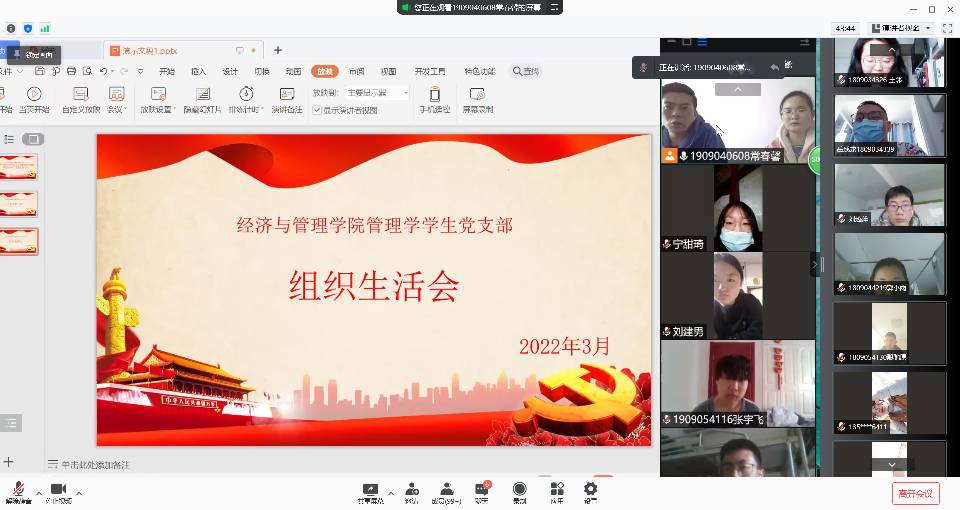Screen dimensions: 960x510
Task: Click the 查找 search button in ribbon
Action: (526, 71)
